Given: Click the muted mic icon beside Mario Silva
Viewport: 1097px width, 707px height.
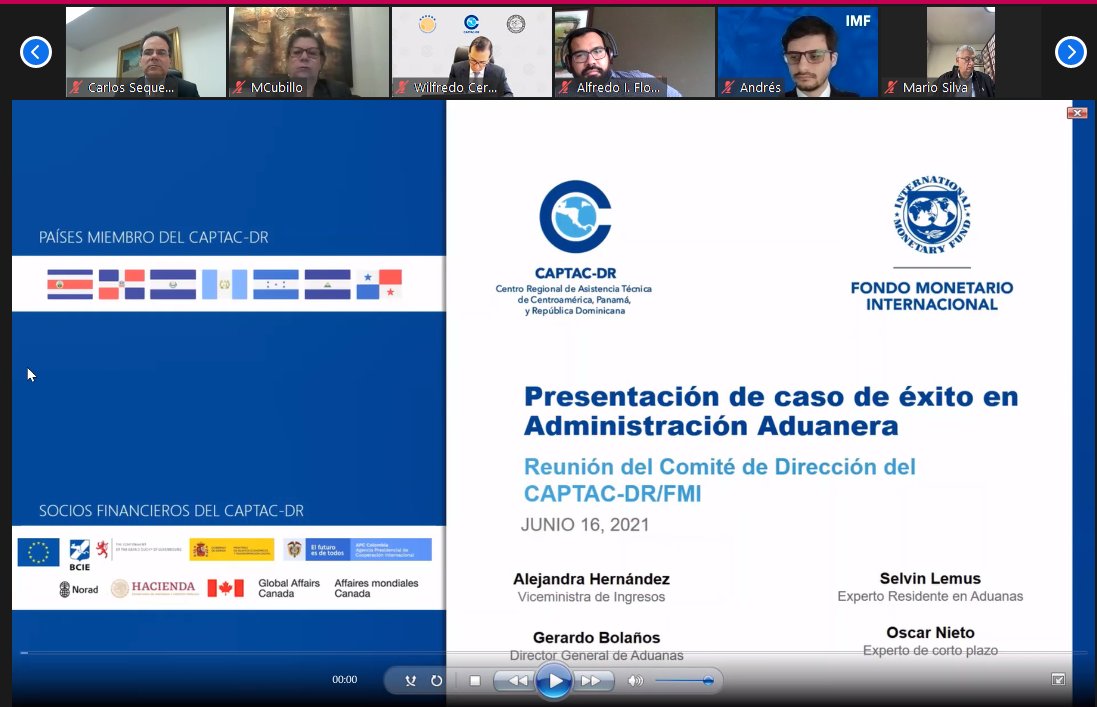Looking at the screenshot, I should [891, 87].
